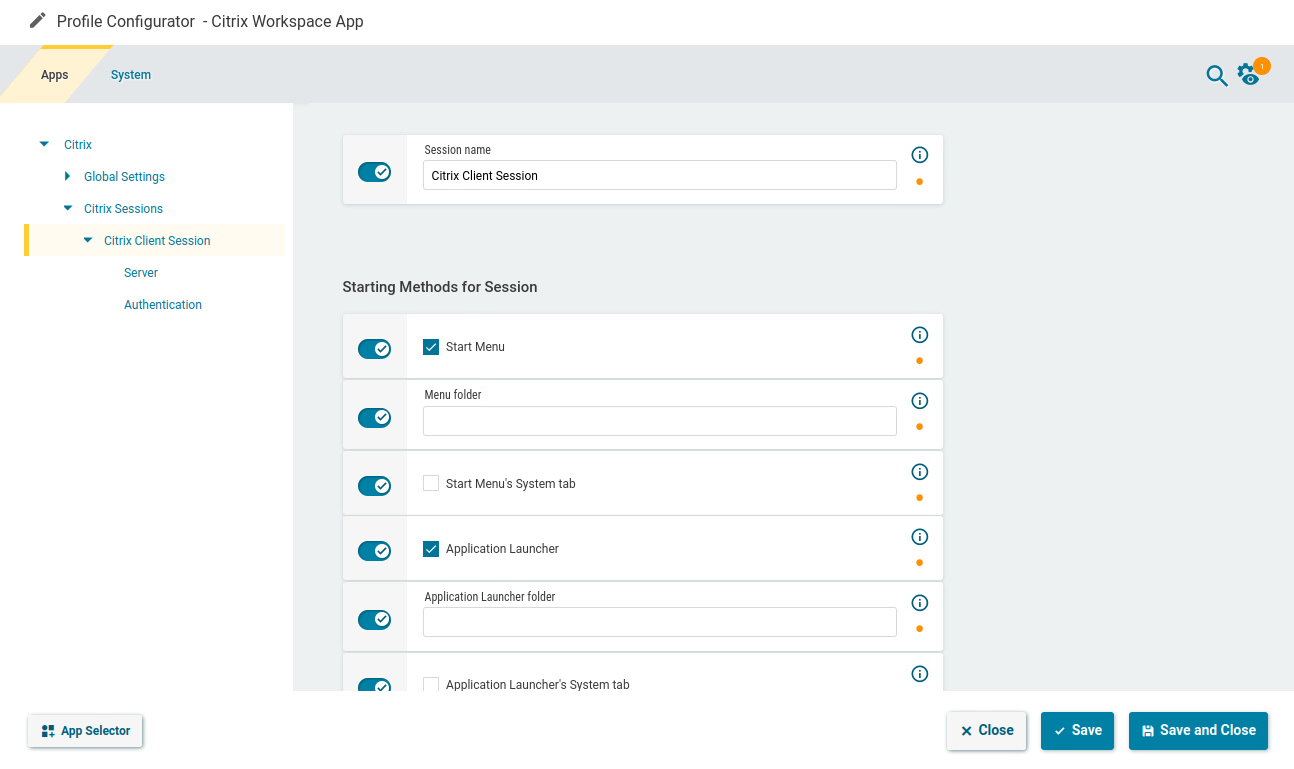Viewport: 1294px width, 769px height.
Task: Click the Save and Close button
Action: [1198, 730]
